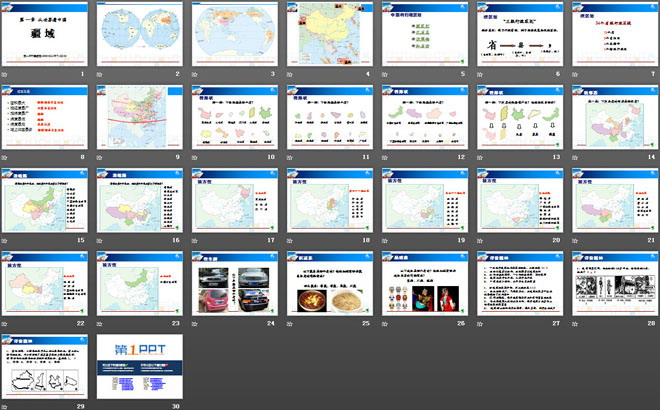This screenshot has height=410, width=660.
Task: Select slide 21 southwest-highlighted map thumbnail
Action: click(x=615, y=201)
